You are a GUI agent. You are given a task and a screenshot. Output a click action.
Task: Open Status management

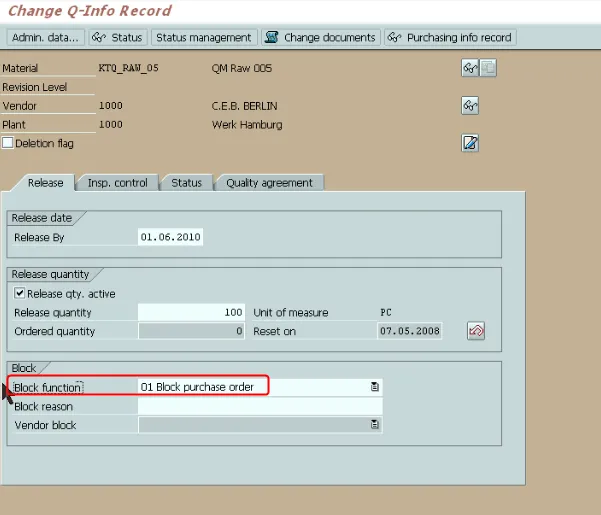tap(204, 38)
